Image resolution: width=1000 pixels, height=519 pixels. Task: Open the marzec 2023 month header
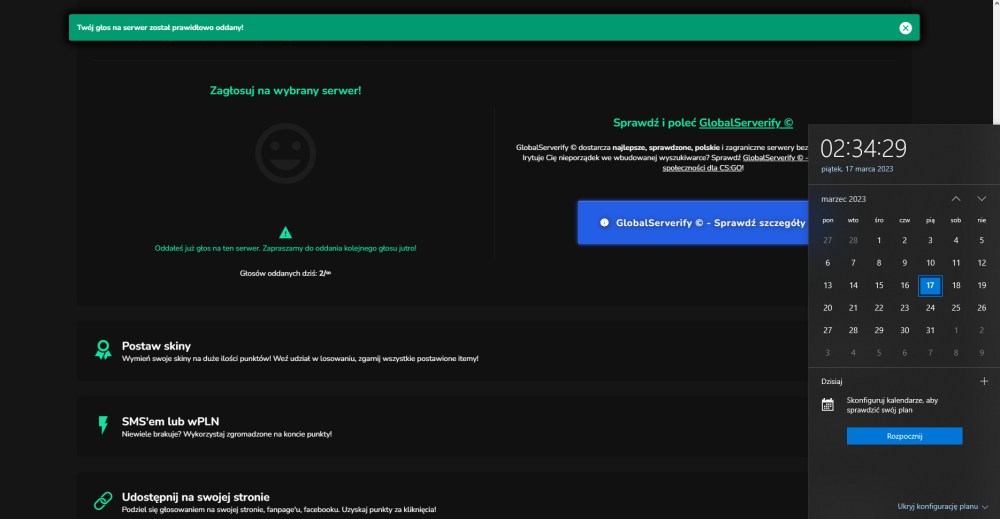tap(843, 199)
